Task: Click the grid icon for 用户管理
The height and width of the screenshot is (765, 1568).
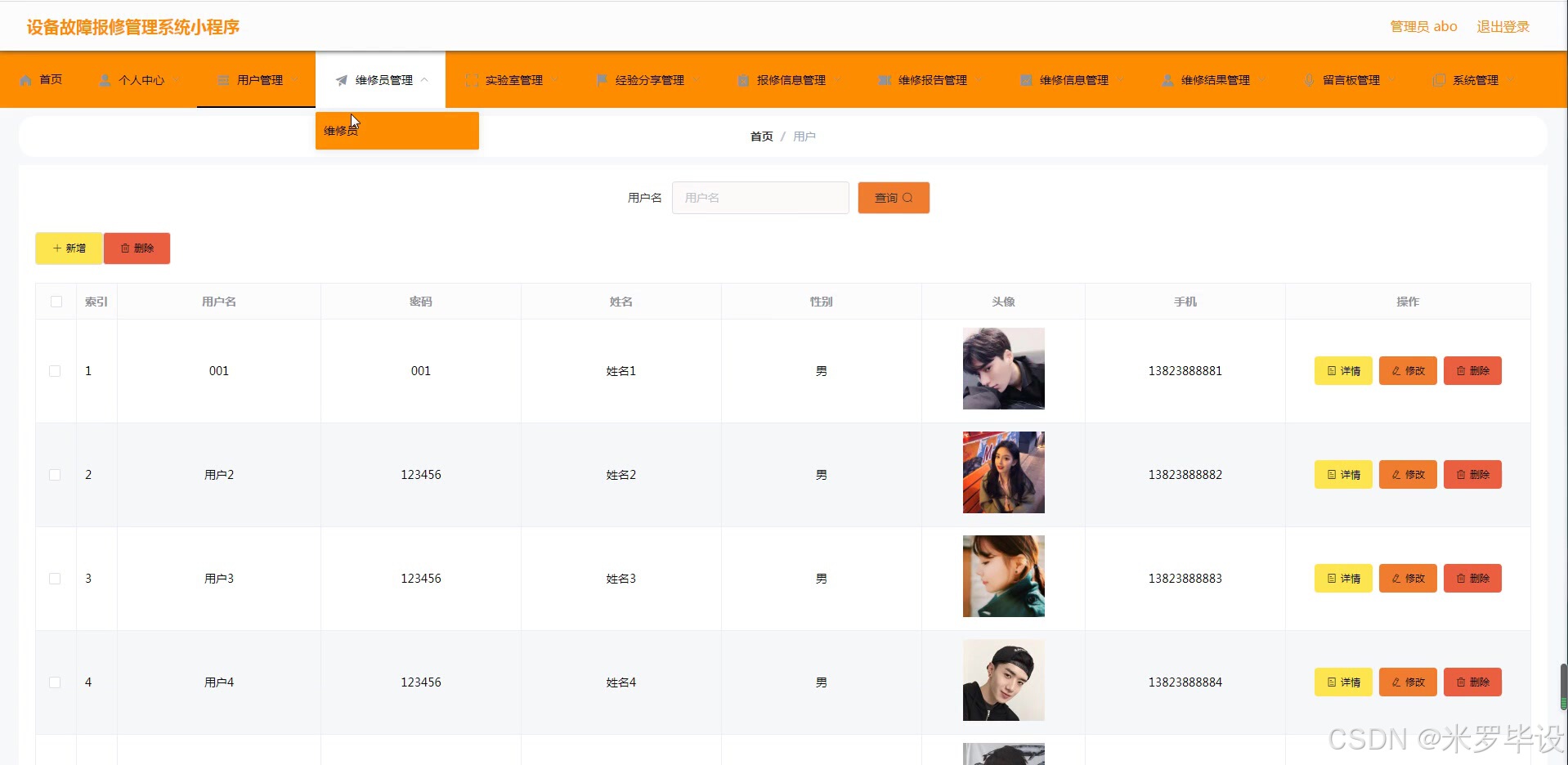Action: (223, 80)
